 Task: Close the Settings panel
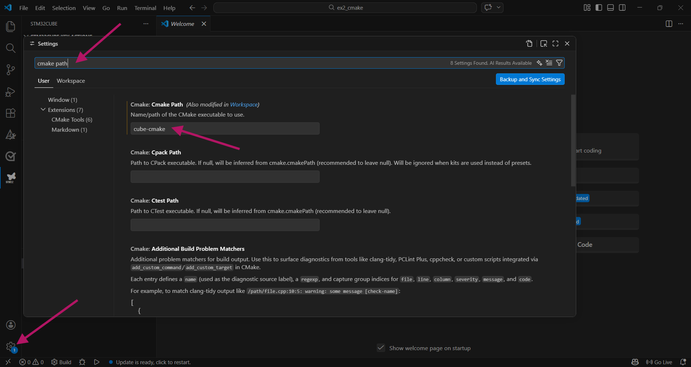pyautogui.click(x=567, y=44)
